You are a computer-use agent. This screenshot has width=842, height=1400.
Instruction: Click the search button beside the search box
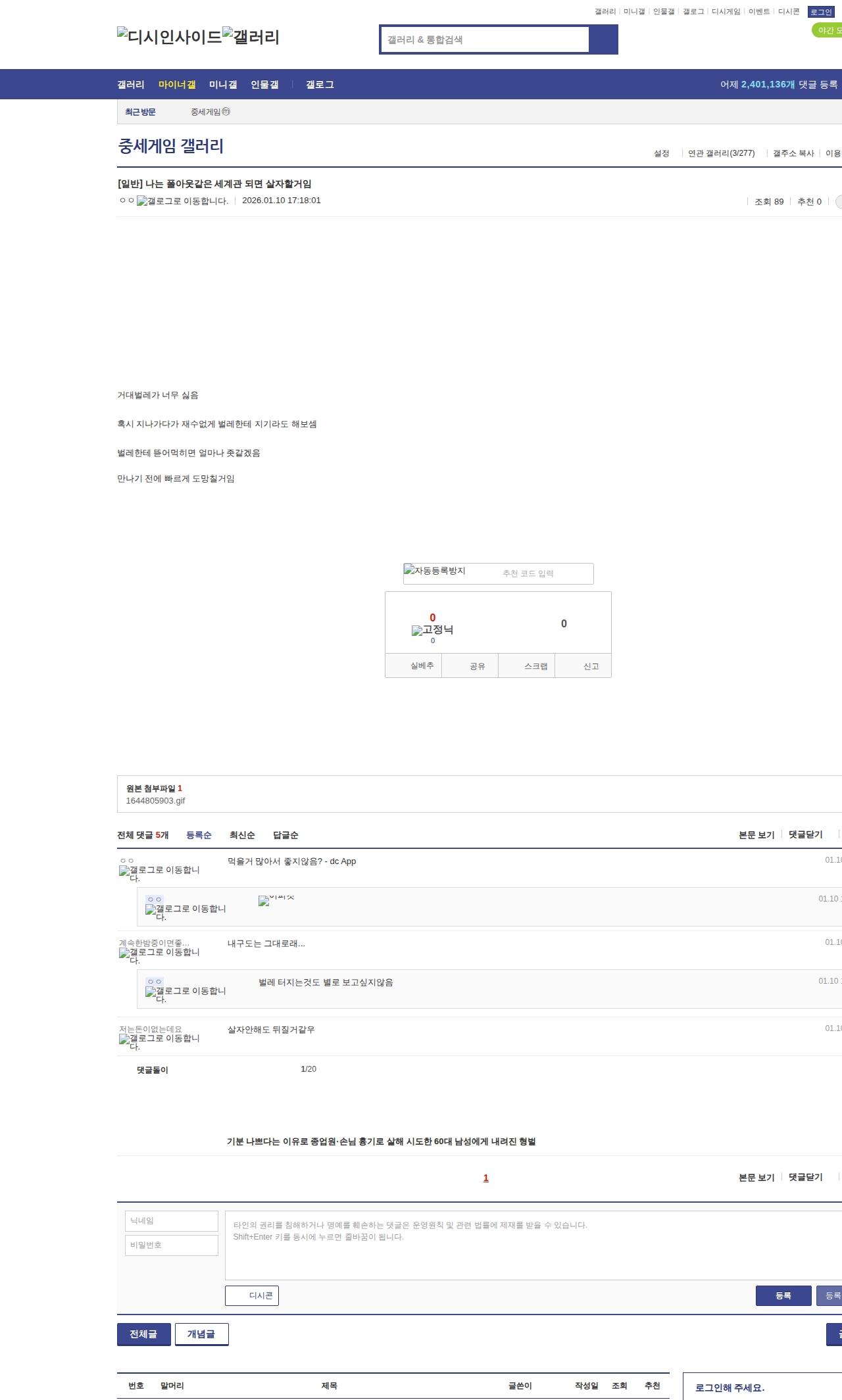coord(603,39)
